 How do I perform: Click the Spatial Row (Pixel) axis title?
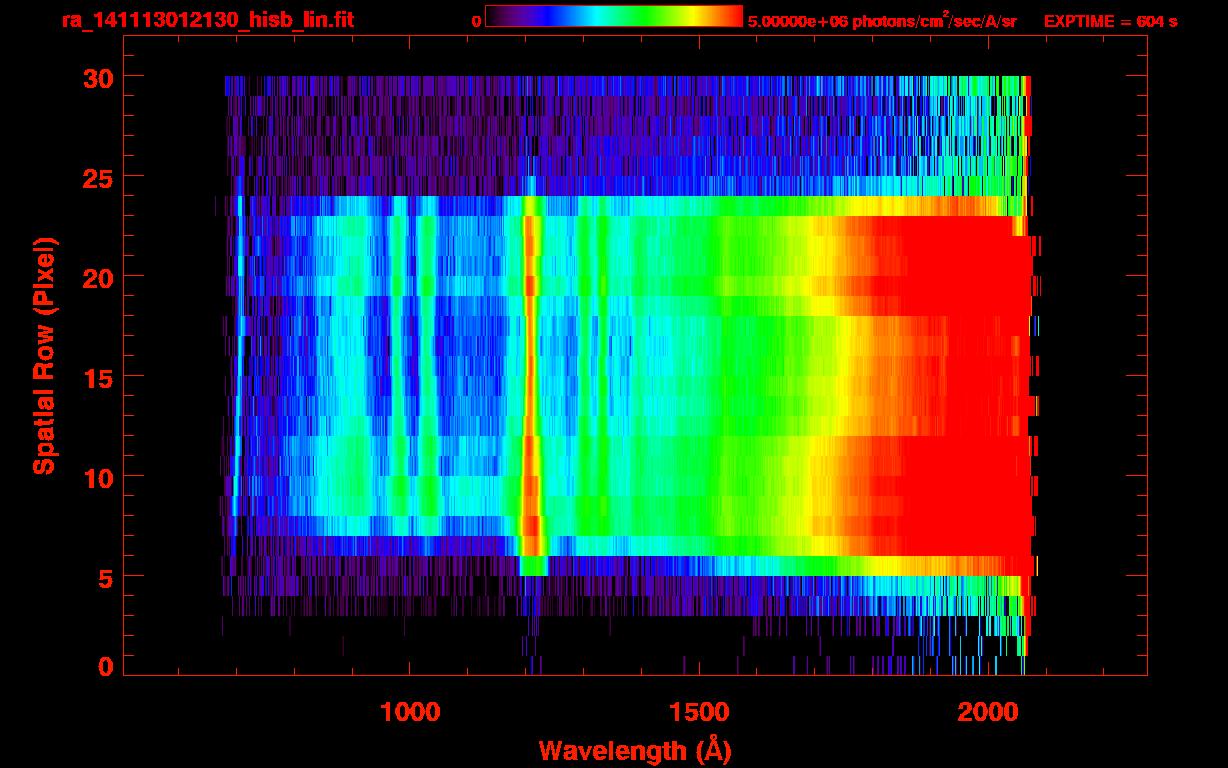45,356
